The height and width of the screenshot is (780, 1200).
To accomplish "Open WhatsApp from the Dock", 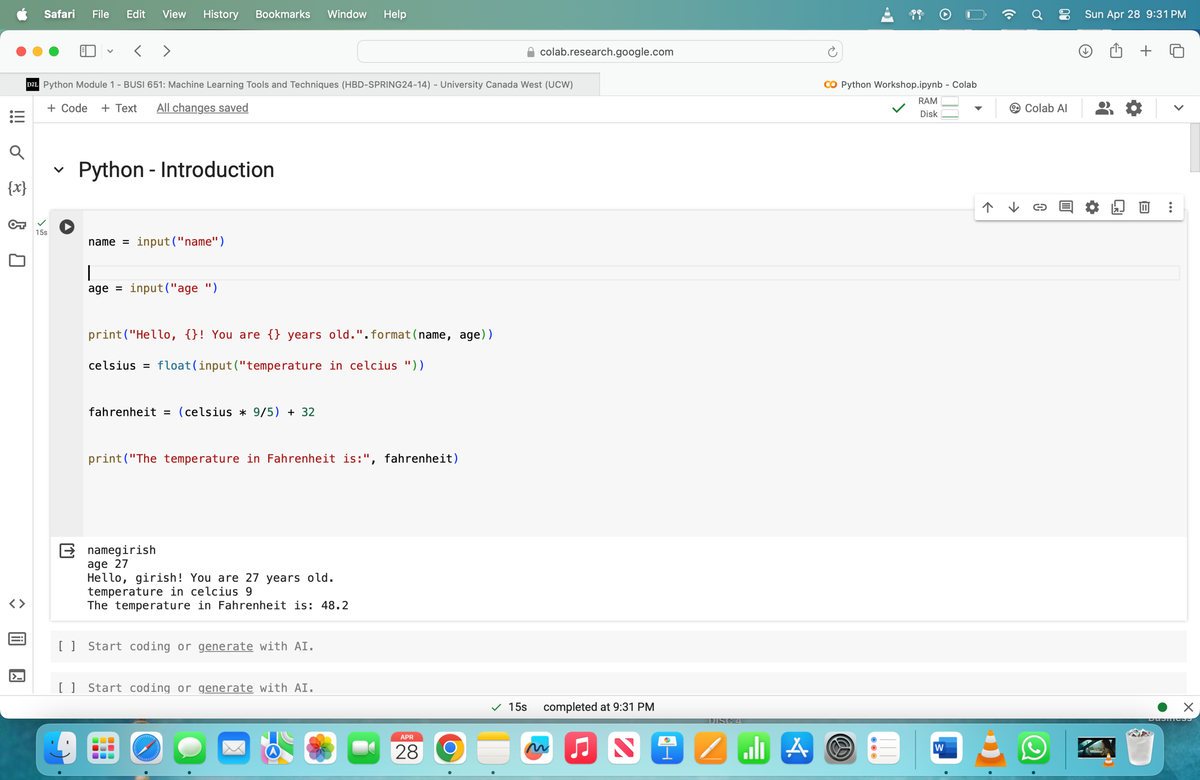I will [x=1036, y=747].
